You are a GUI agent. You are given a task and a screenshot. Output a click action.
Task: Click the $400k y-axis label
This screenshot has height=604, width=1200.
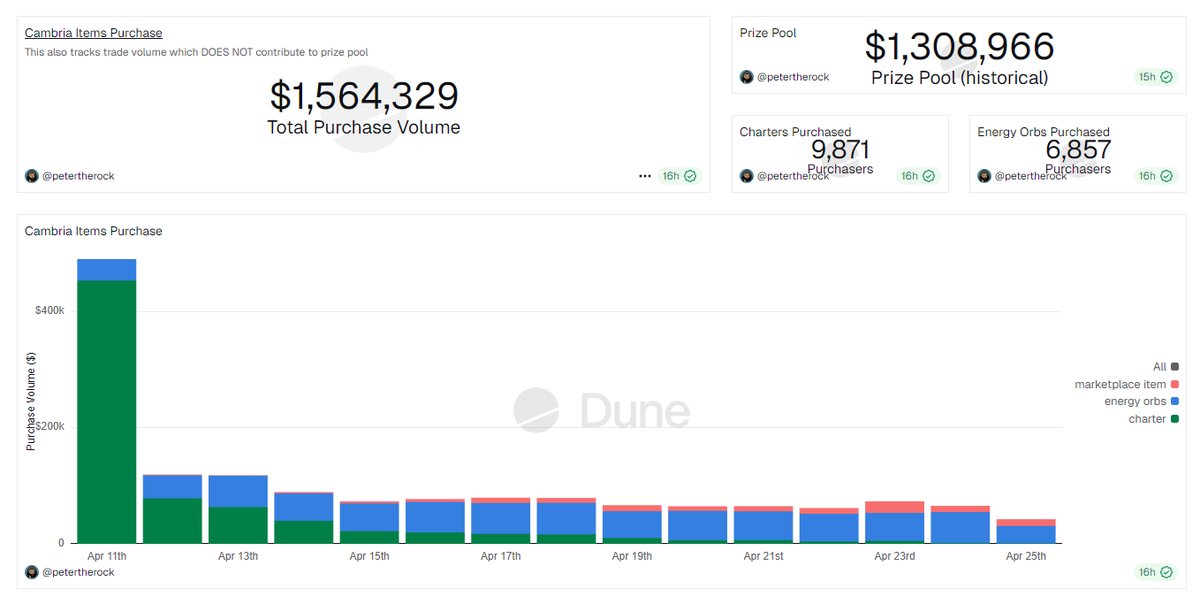pos(48,311)
